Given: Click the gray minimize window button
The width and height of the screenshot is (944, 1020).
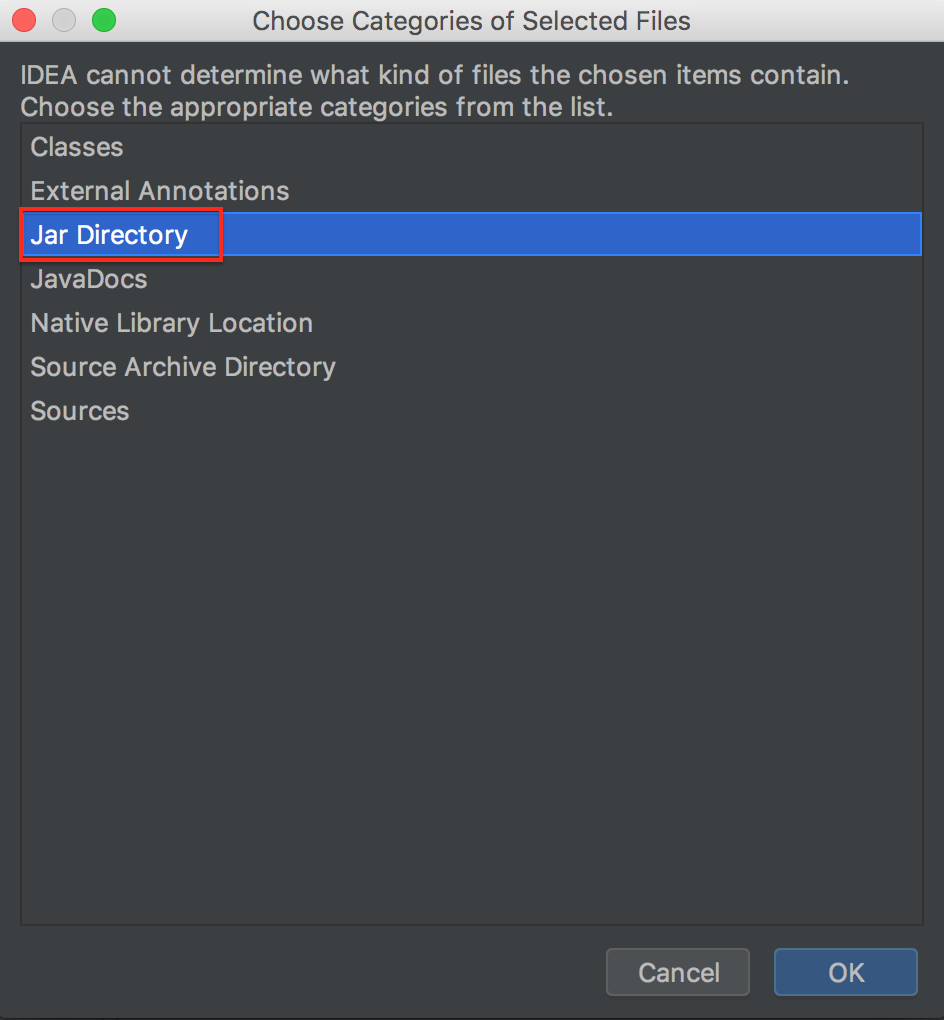Looking at the screenshot, I should pyautogui.click(x=64, y=20).
